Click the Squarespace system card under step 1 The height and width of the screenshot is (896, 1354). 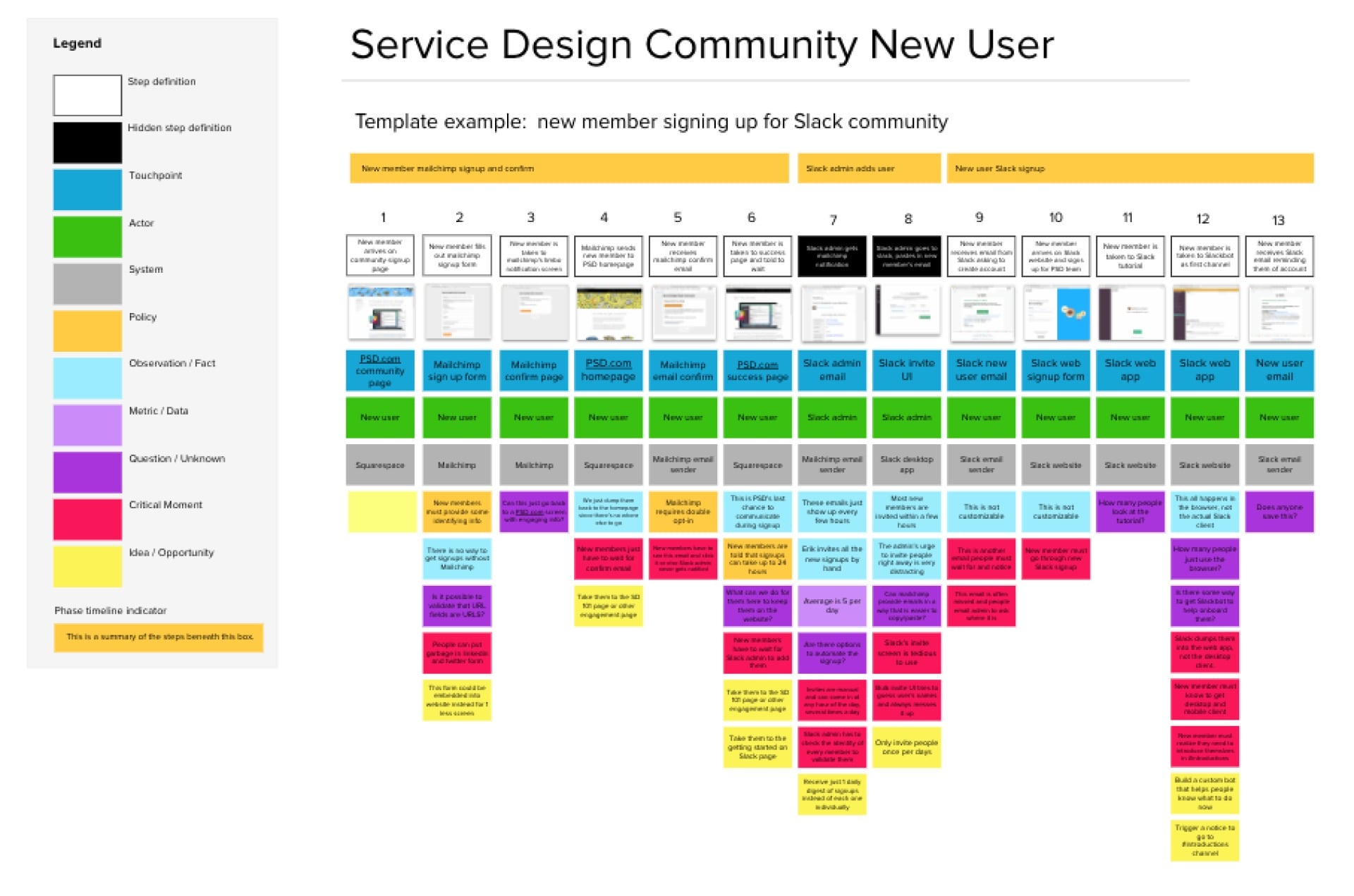(379, 465)
